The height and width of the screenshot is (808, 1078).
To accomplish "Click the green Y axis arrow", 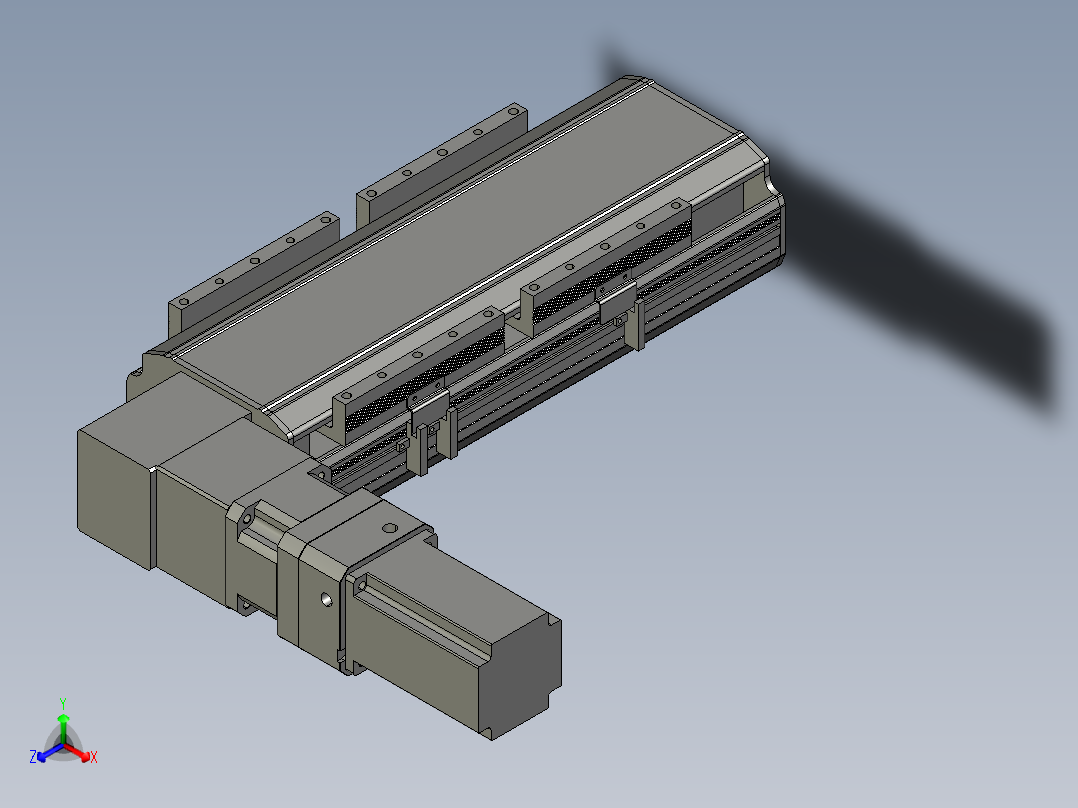I will [x=63, y=728].
